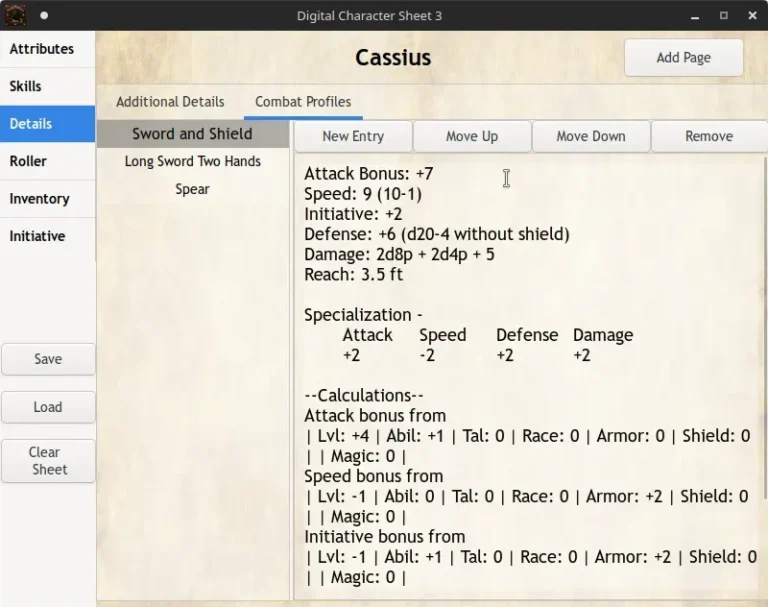Click the Clear Sheet button
This screenshot has height=607, width=768.
(48, 461)
